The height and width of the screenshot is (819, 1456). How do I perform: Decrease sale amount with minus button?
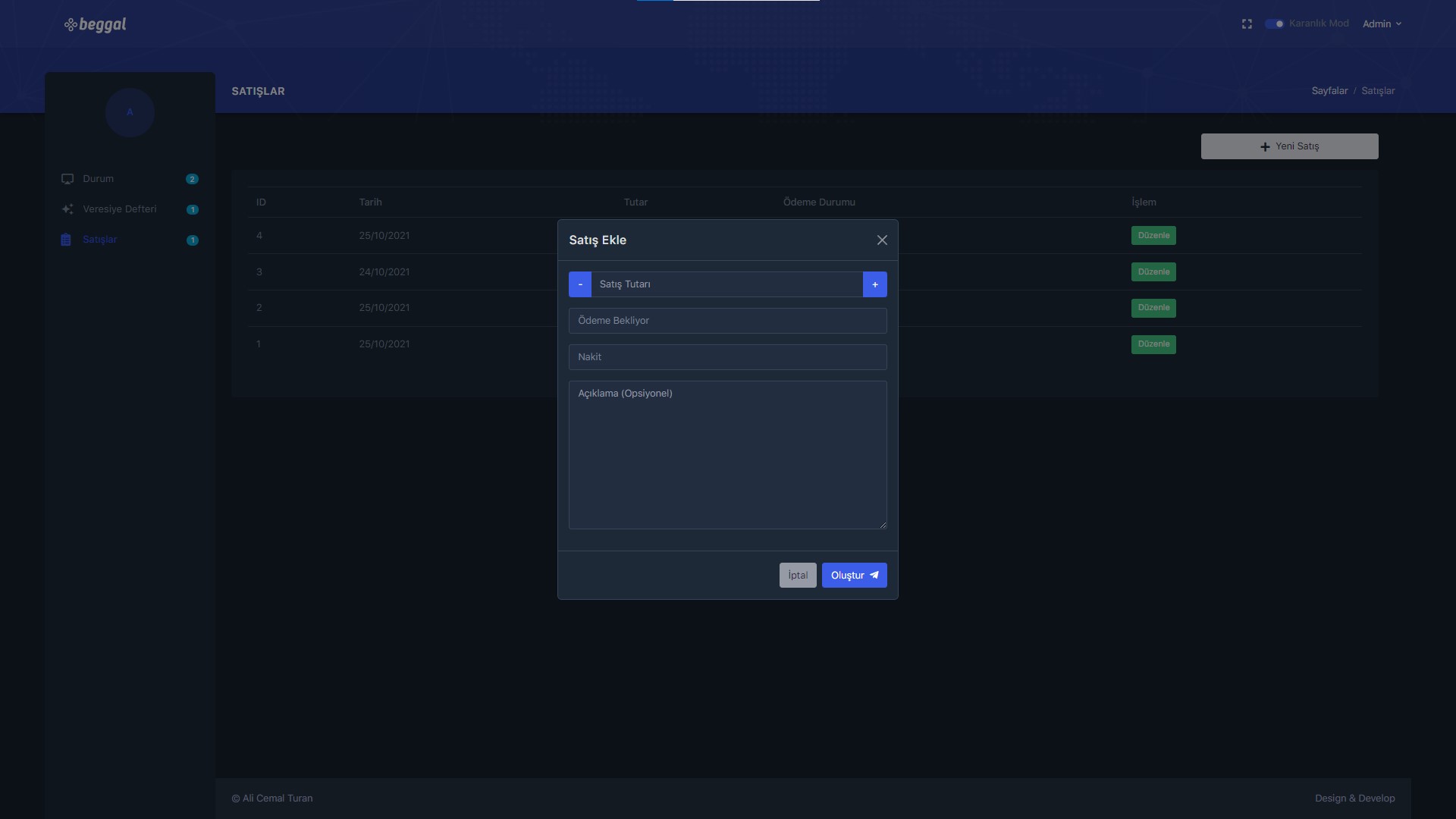580,284
